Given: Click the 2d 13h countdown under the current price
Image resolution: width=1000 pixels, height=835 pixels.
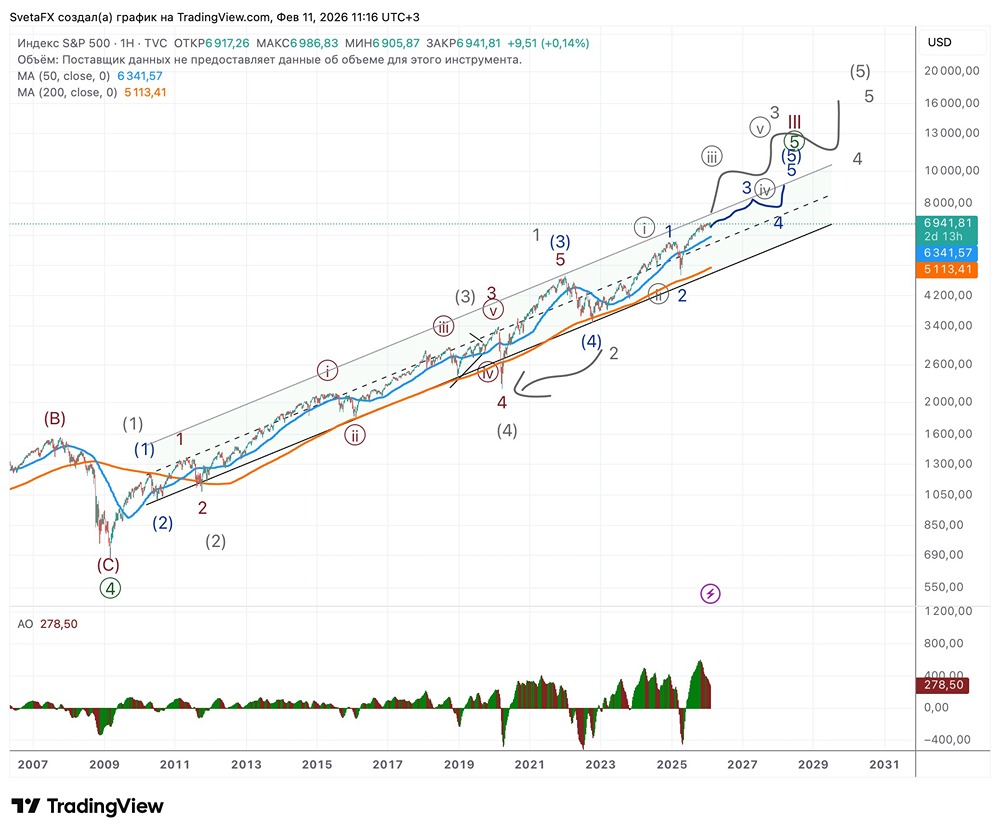Looking at the screenshot, I should point(949,236).
